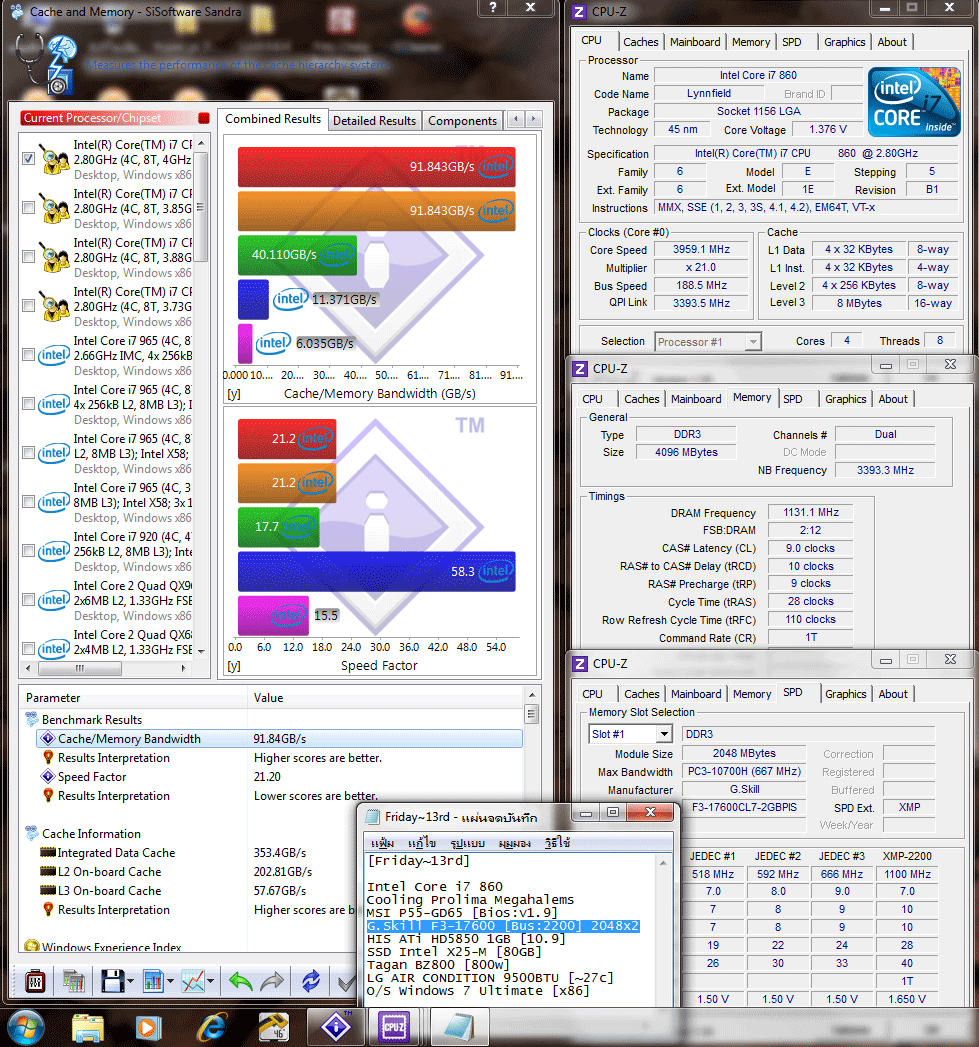Check the Core 2 Quad 2x6MB L2 checkbox

[28, 600]
